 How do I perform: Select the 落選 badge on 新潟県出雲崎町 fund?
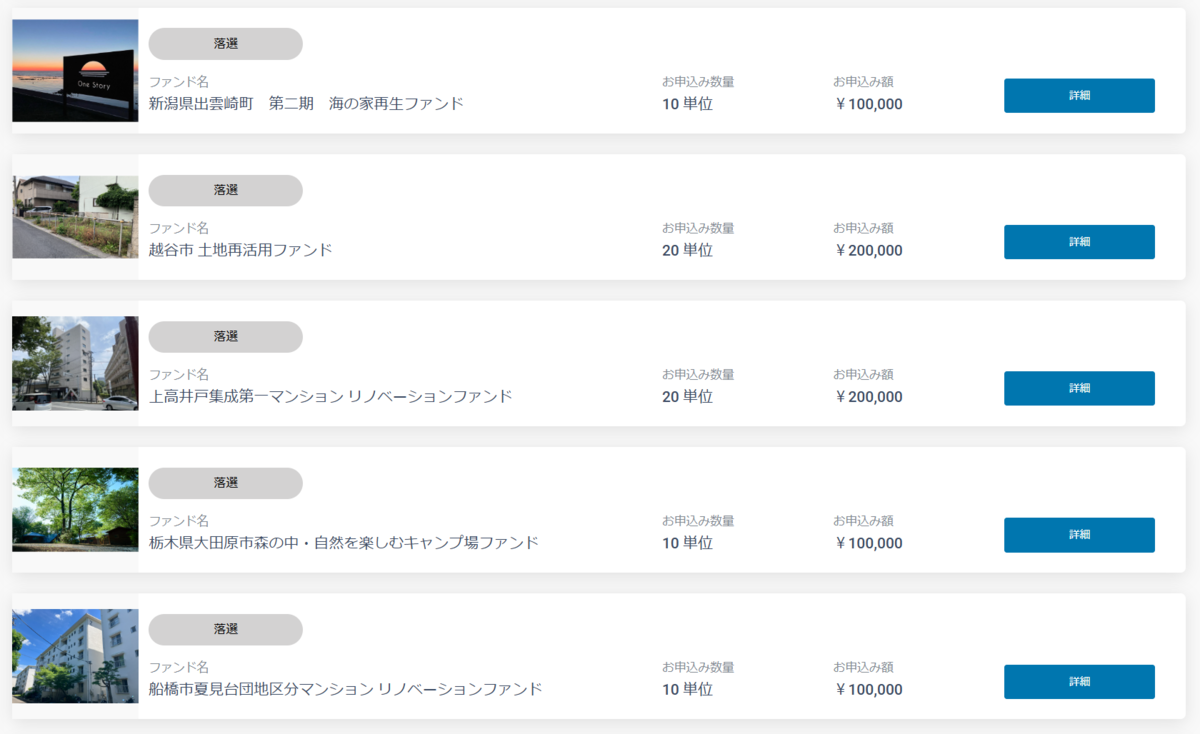226,44
